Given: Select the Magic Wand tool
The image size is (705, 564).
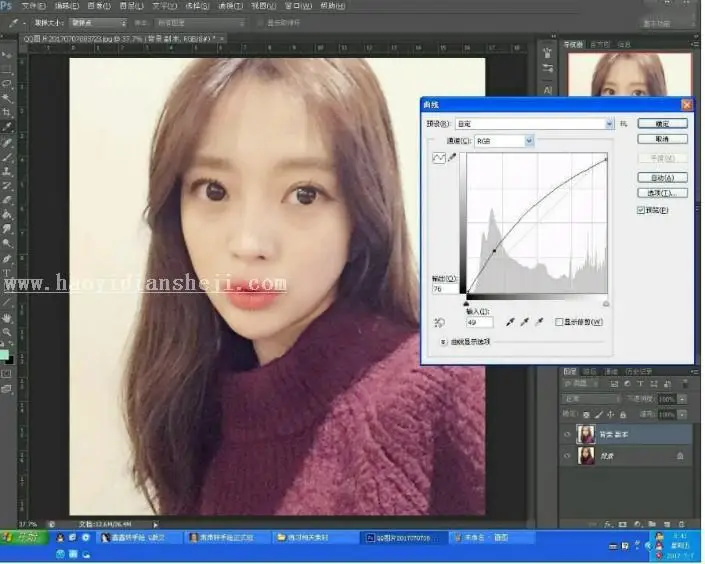Looking at the screenshot, I should 7,98.
